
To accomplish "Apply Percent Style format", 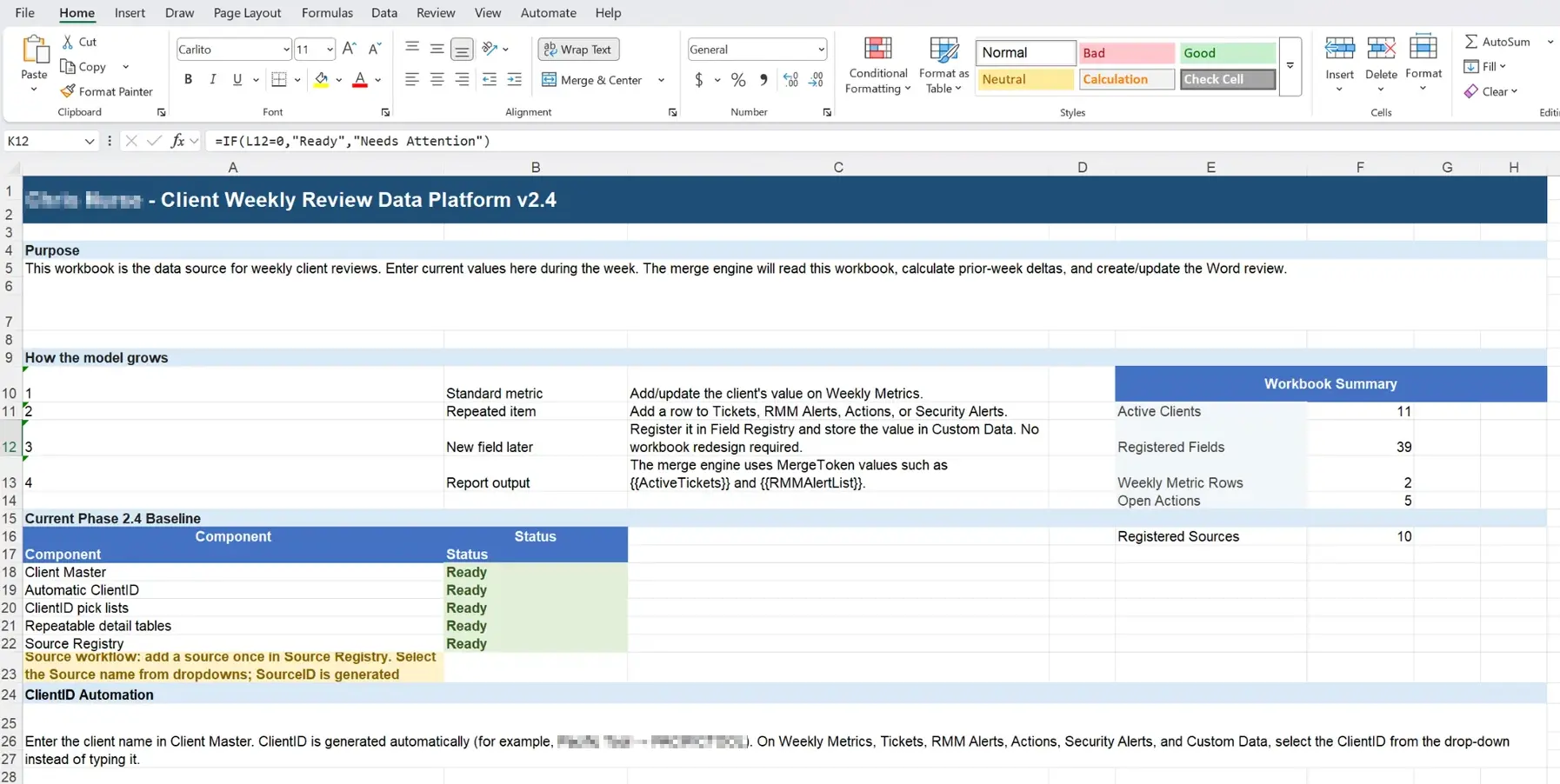I will [738, 80].
